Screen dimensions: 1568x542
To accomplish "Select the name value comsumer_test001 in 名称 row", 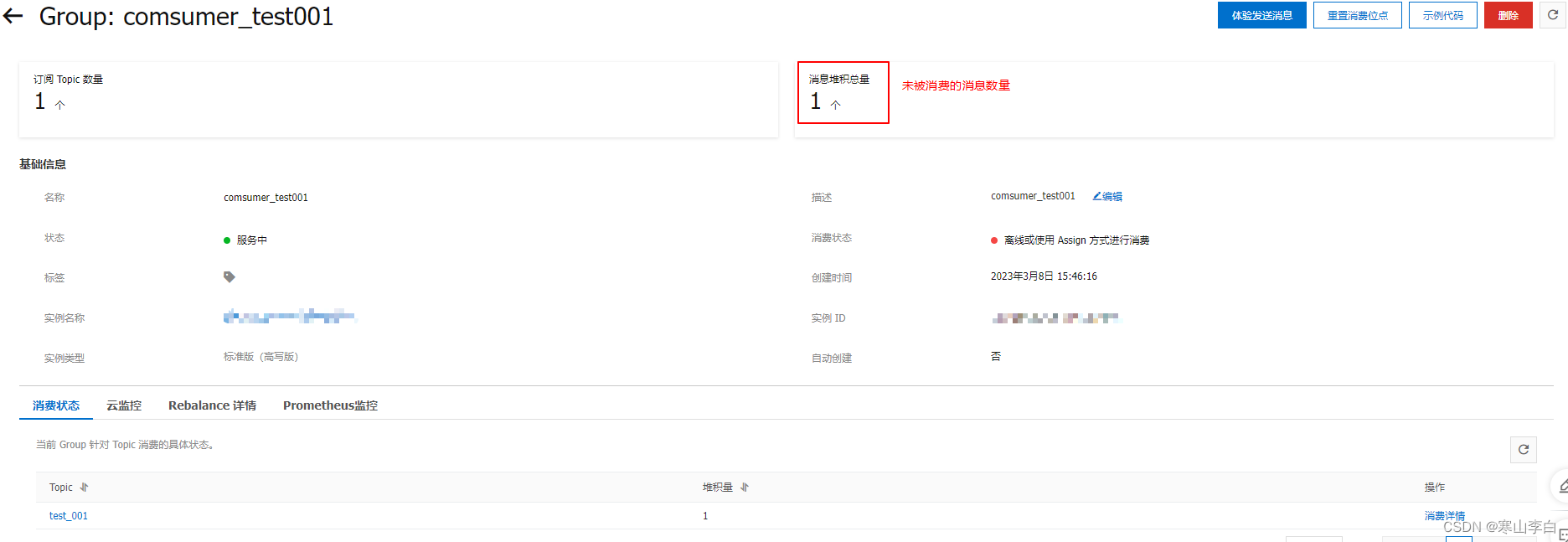I will click(x=266, y=198).
